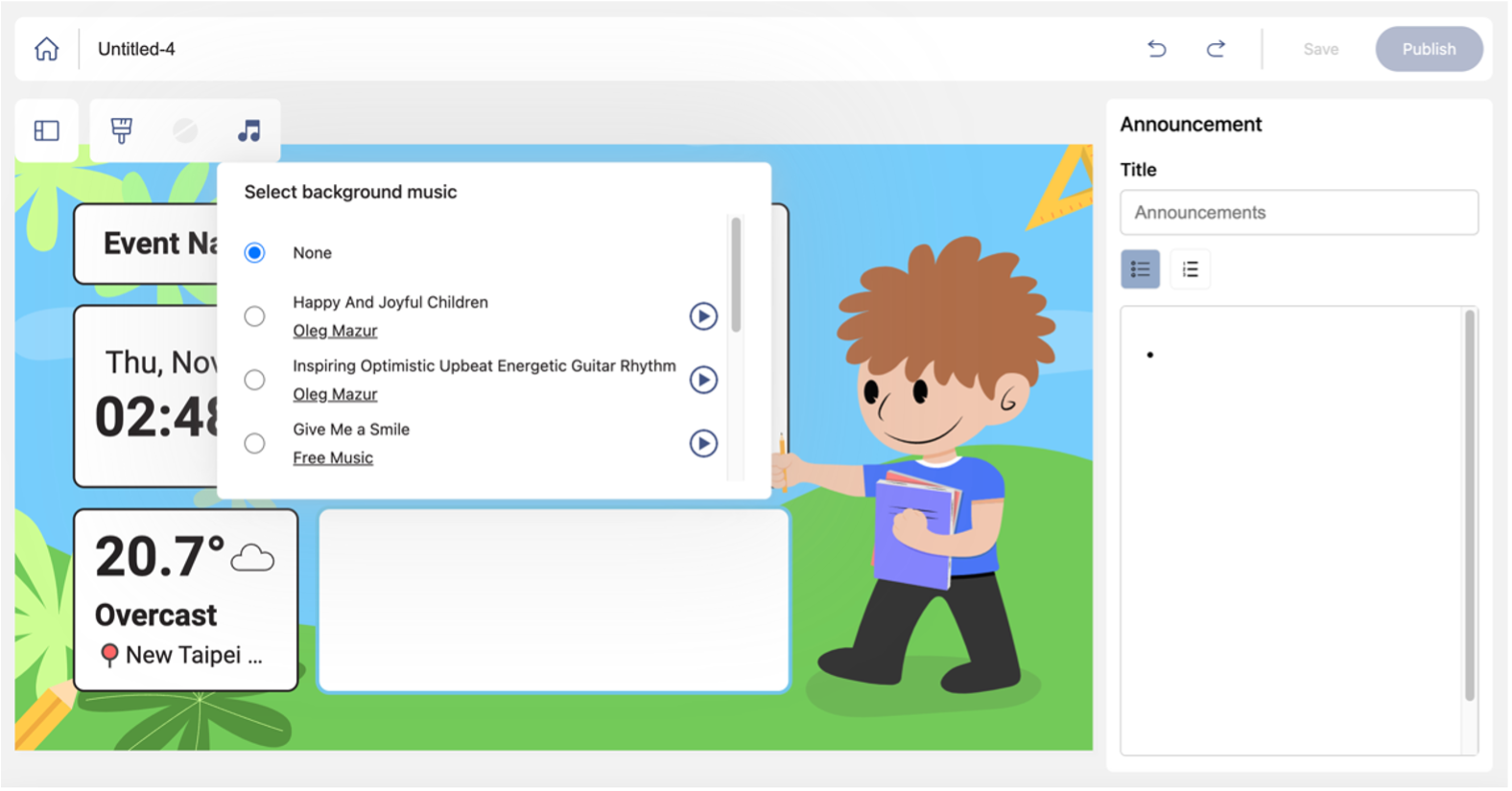Select the numbered list format icon

click(1191, 269)
